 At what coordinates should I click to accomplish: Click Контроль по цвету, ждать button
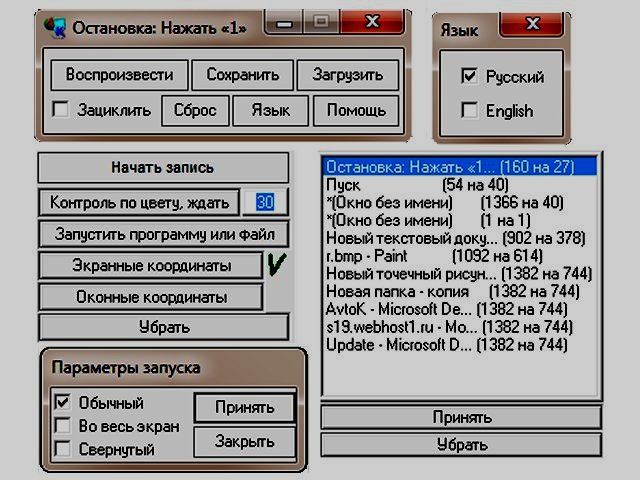point(139,202)
